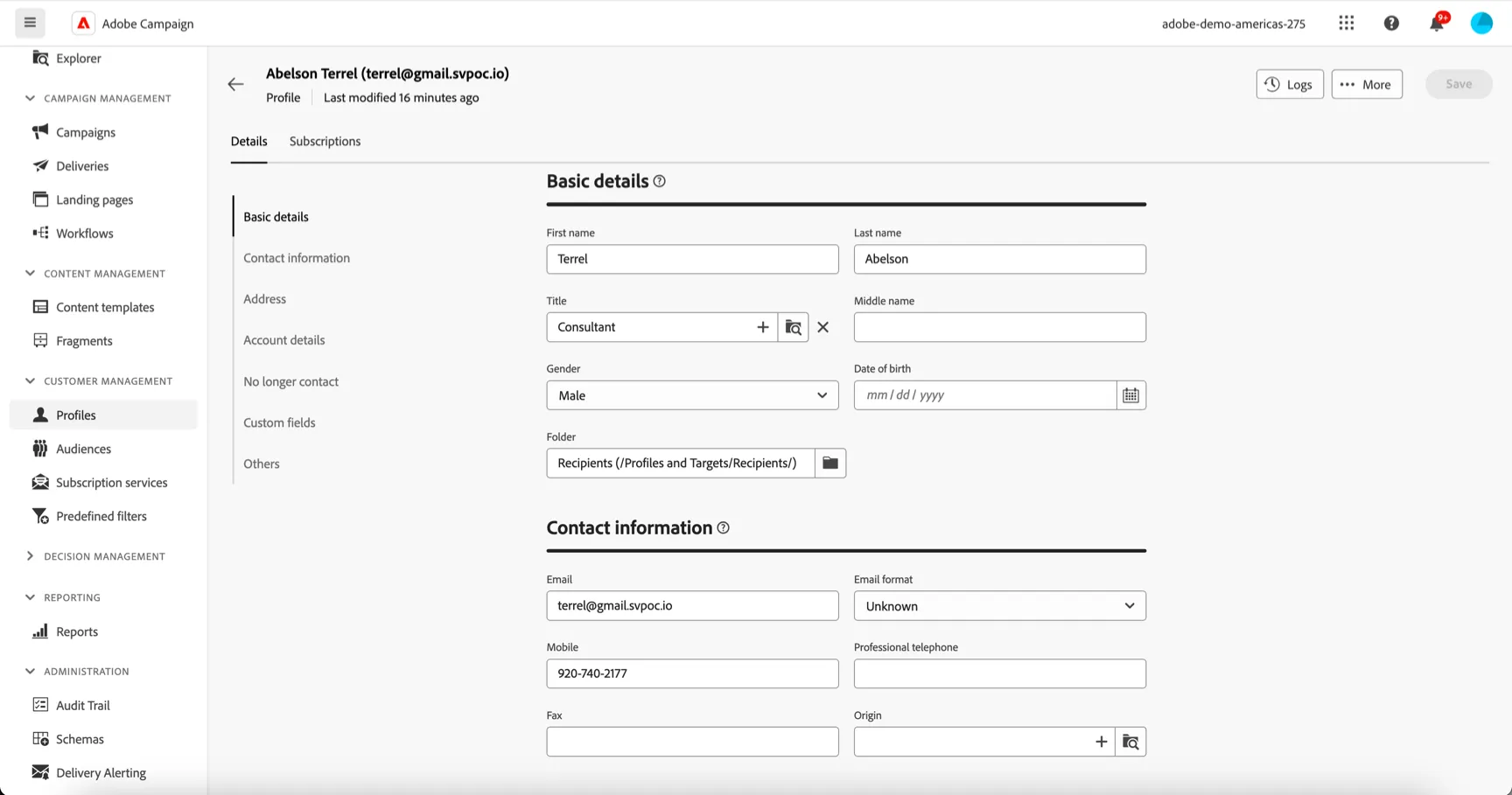Jump to Custom fields section
The height and width of the screenshot is (795, 1512).
(279, 422)
